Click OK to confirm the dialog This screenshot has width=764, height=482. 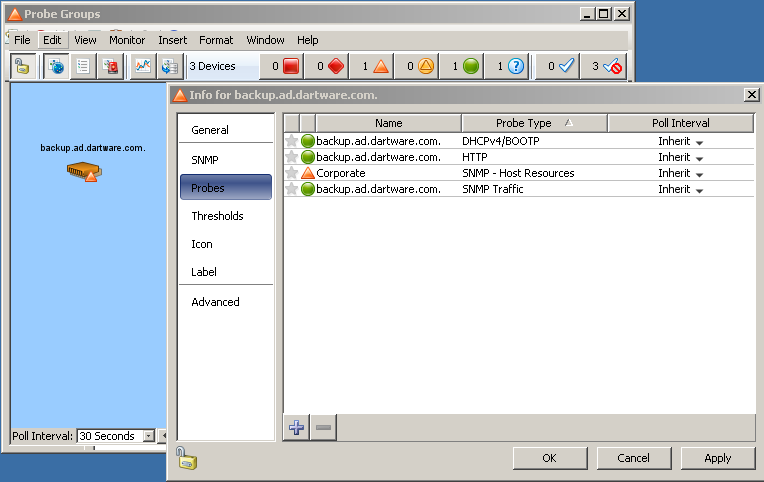(550, 458)
